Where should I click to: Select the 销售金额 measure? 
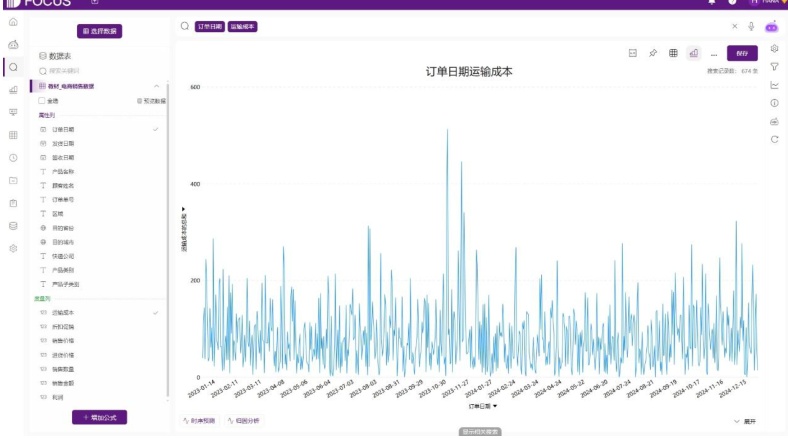63,383
